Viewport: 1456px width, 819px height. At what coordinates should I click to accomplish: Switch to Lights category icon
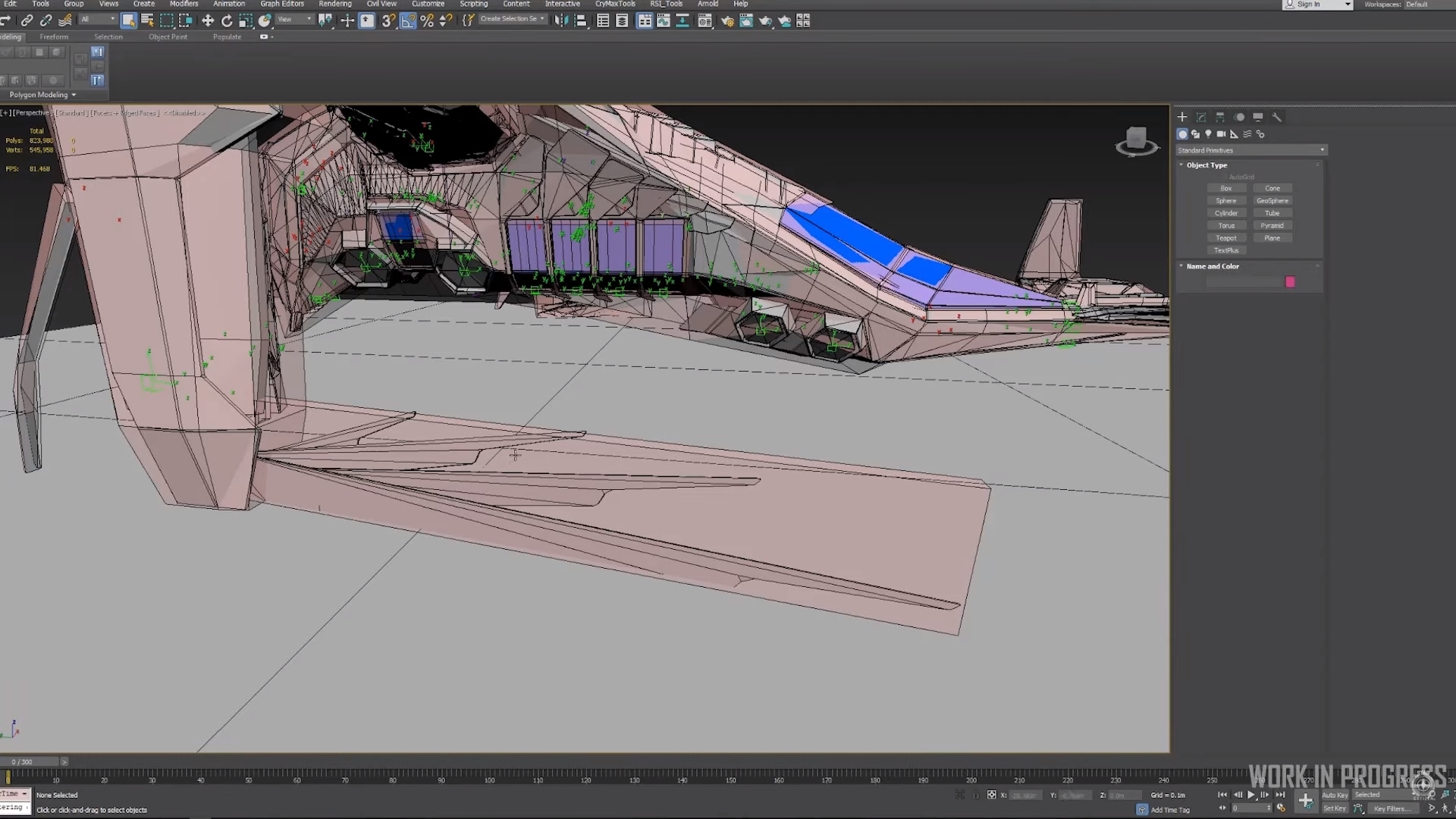pos(1208,134)
